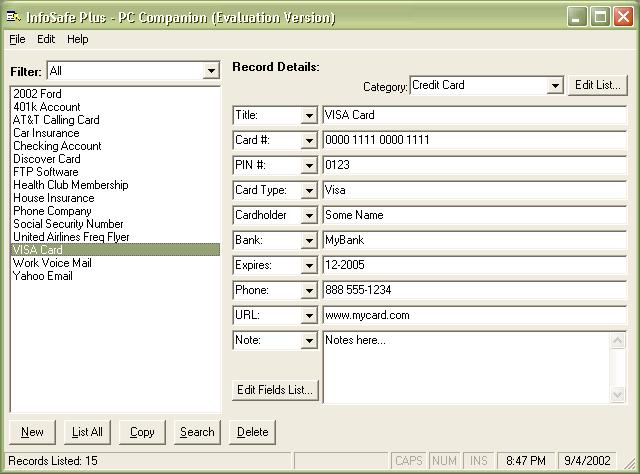This screenshot has height=474, width=640.
Task: Click the Delete button
Action: [252, 432]
